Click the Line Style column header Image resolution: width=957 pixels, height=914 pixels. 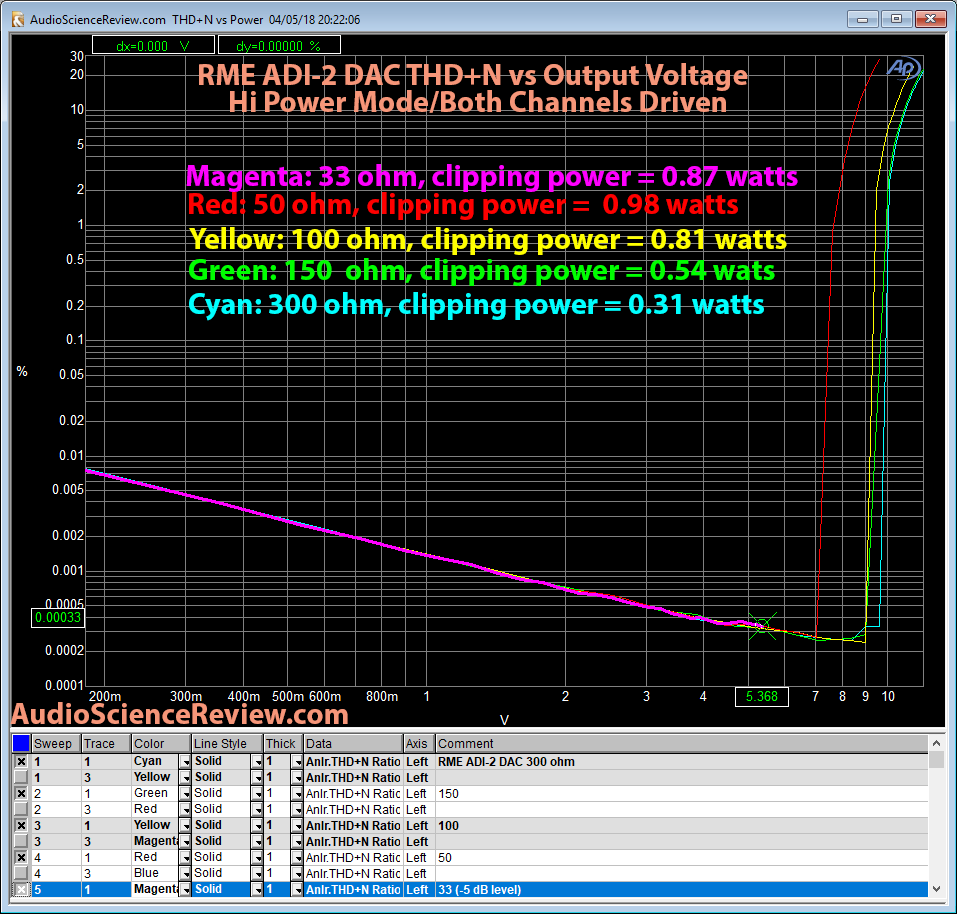(227, 743)
